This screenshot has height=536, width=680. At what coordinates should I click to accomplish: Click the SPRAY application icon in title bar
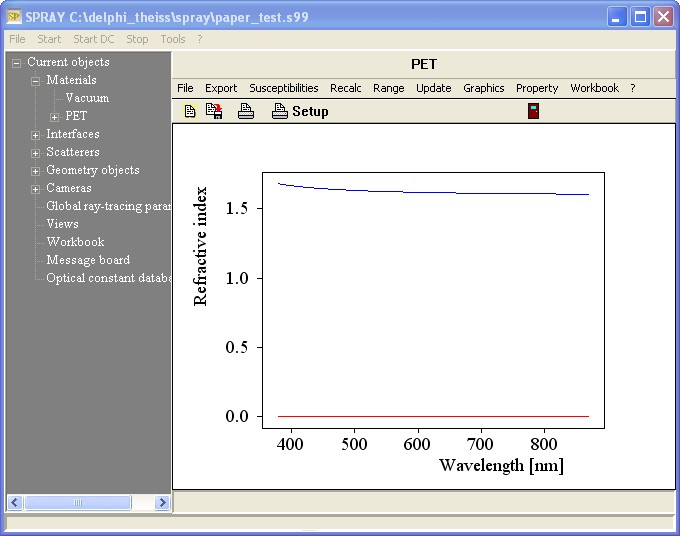(x=15, y=16)
